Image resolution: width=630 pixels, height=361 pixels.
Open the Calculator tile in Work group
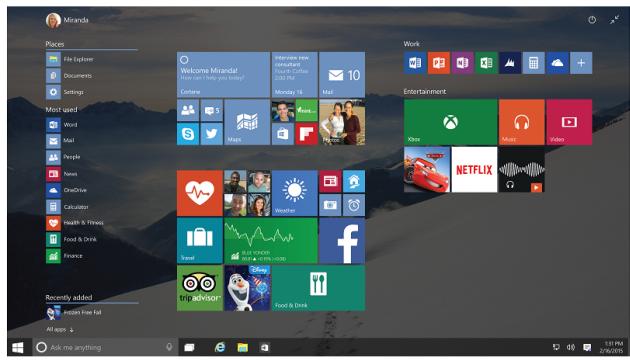533,63
